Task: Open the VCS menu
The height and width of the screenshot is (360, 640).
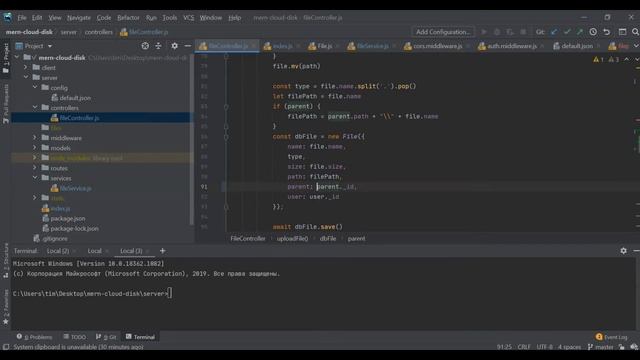Action: 189,18
